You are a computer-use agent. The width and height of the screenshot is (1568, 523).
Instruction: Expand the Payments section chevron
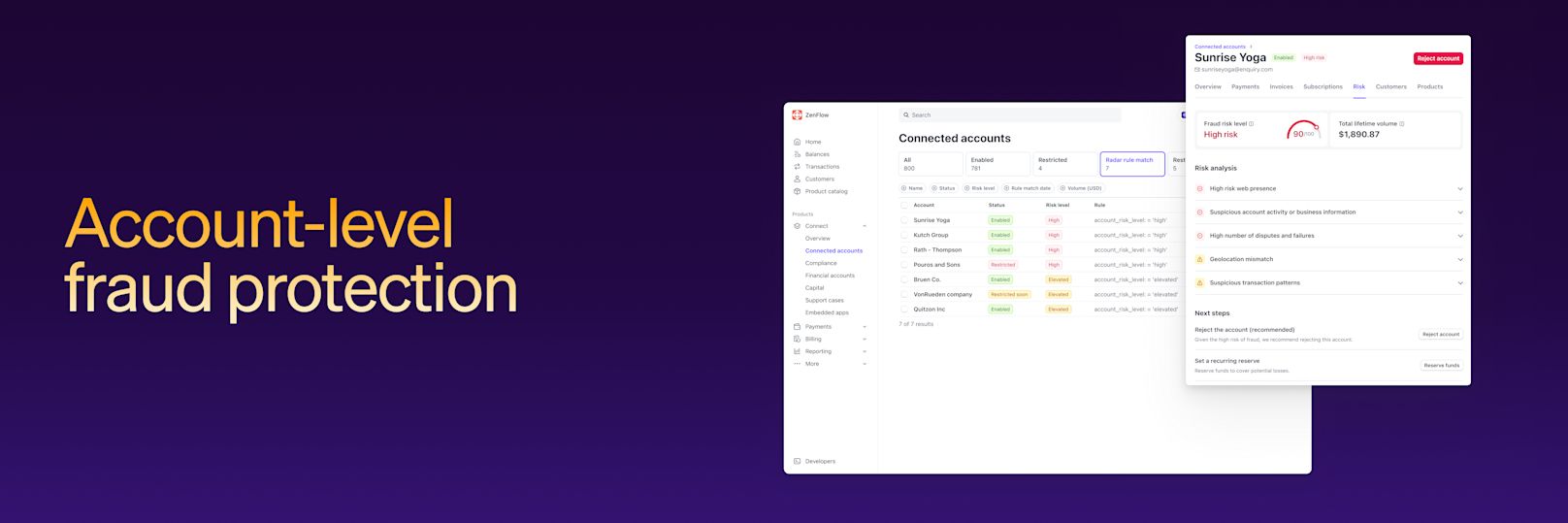pos(865,327)
